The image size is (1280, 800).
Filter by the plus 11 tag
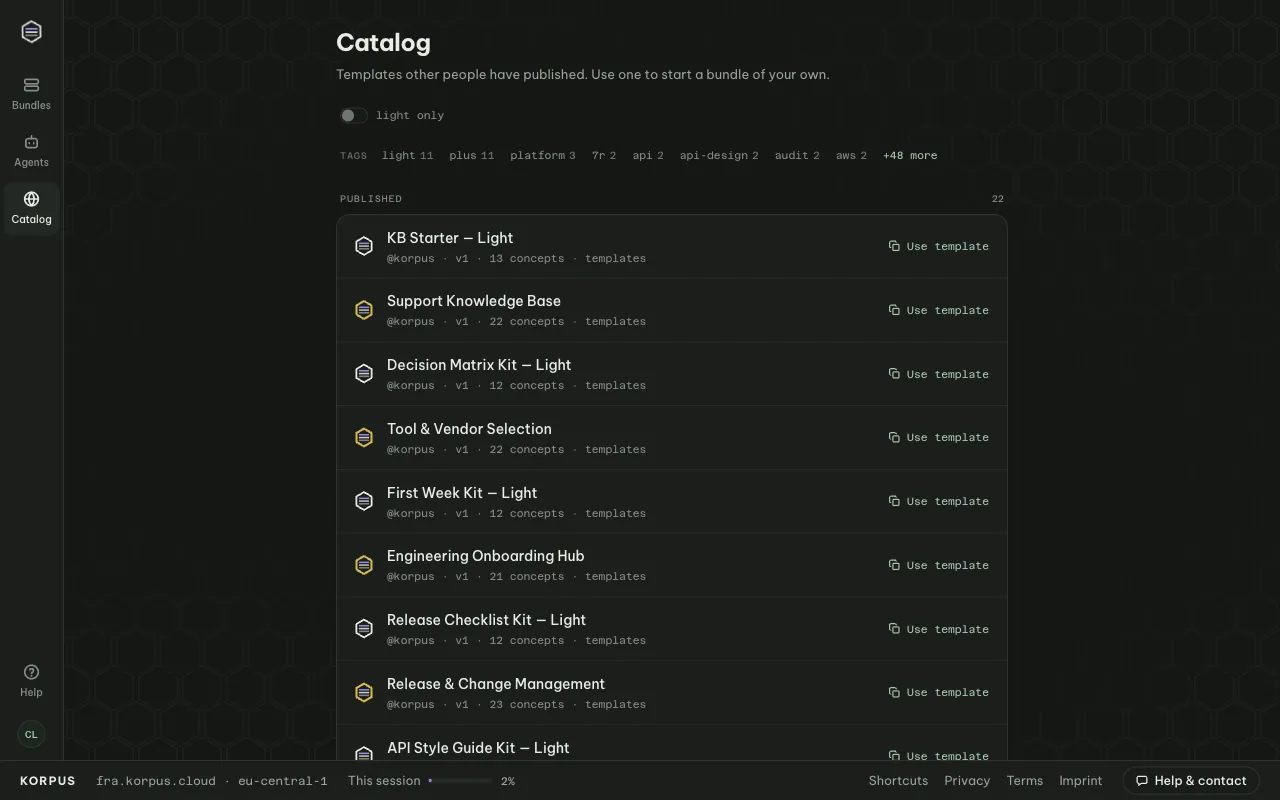(x=471, y=156)
